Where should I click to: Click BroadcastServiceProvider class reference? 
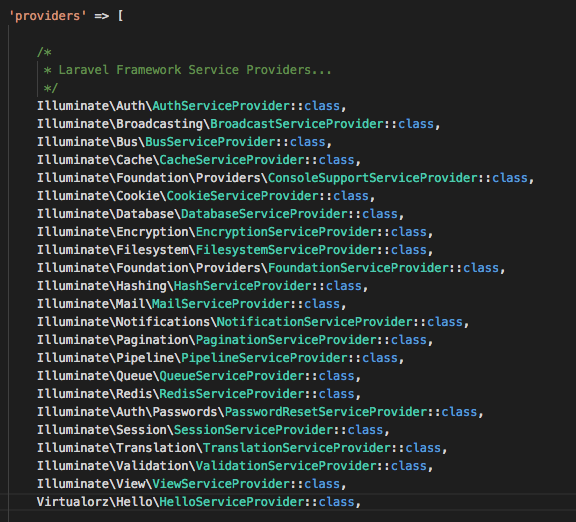tap(297, 124)
